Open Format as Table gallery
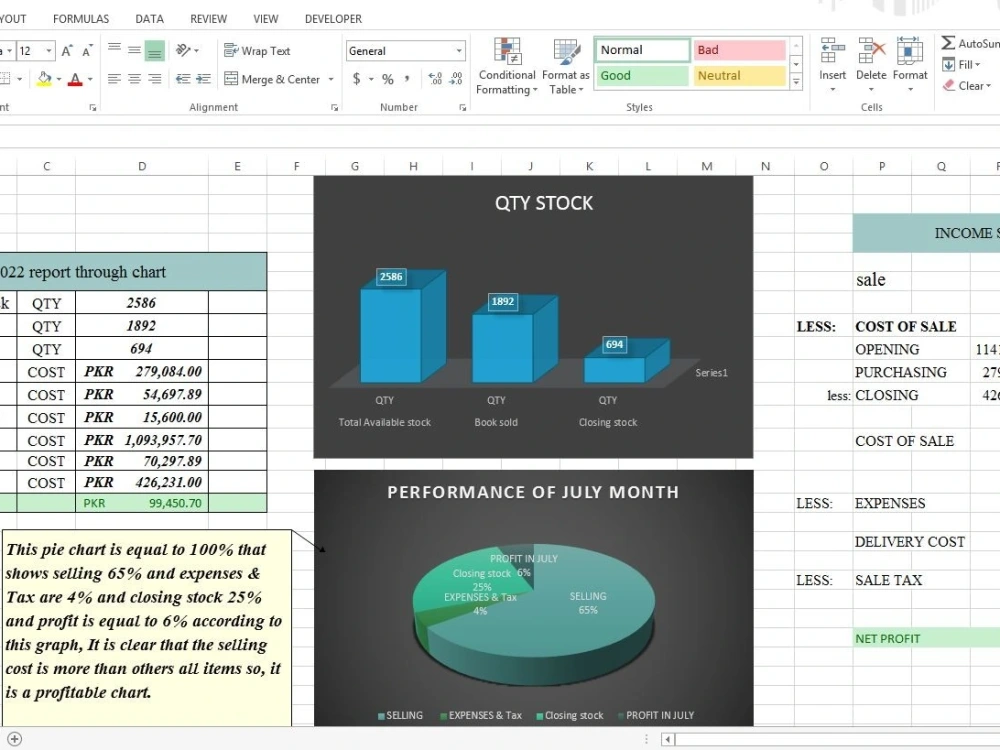The height and width of the screenshot is (750, 1000). pyautogui.click(x=566, y=66)
